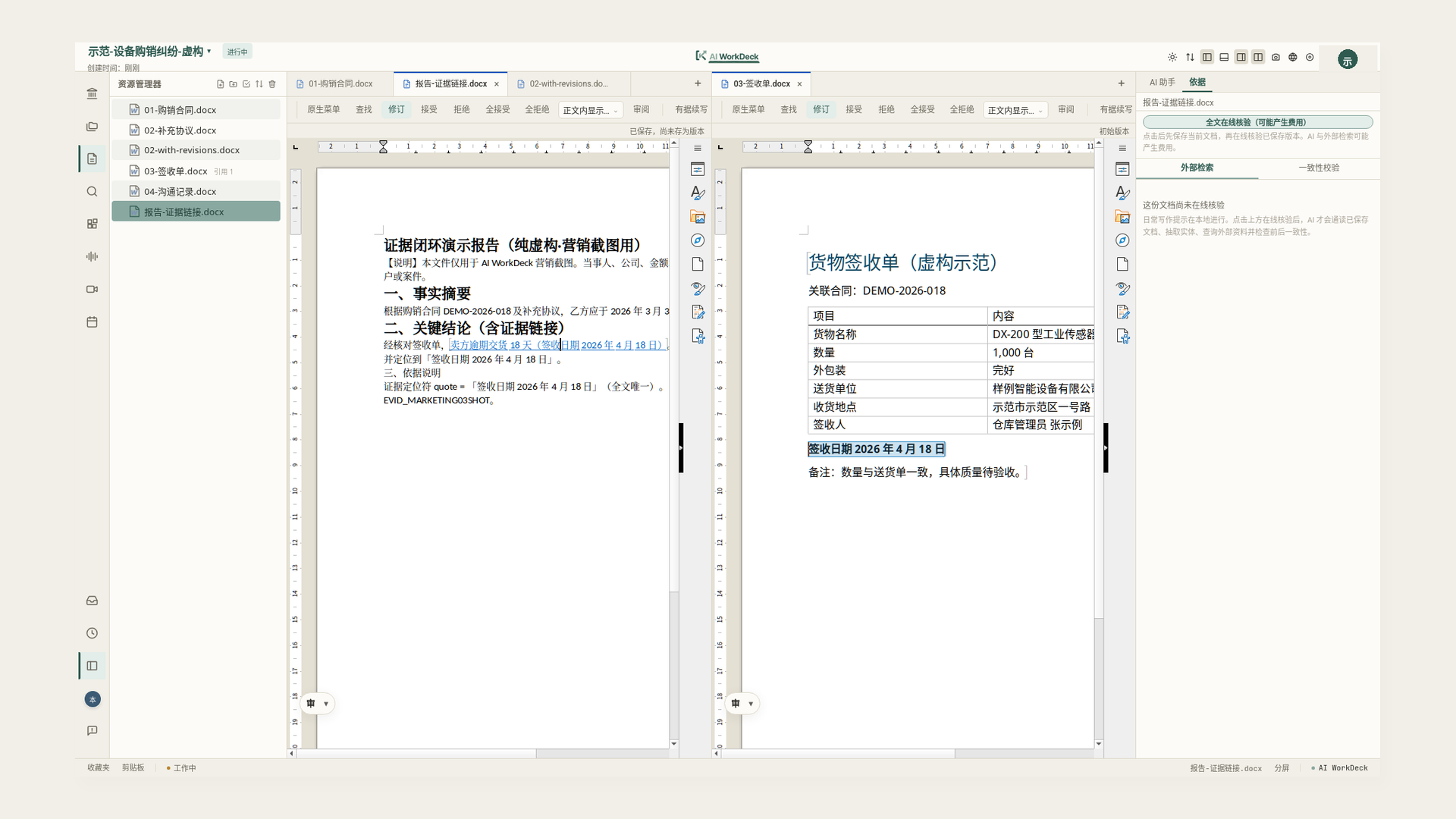
Task: Toggle 修订 track changes in right document toolbar
Action: pos(821,109)
